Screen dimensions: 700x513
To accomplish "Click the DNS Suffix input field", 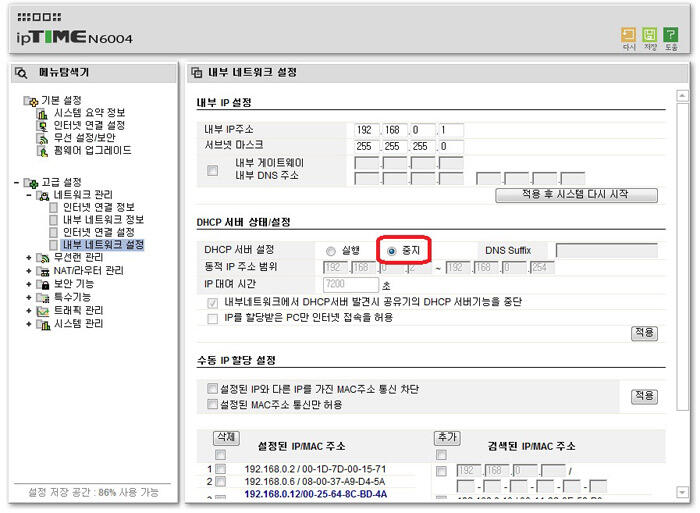I will point(607,251).
